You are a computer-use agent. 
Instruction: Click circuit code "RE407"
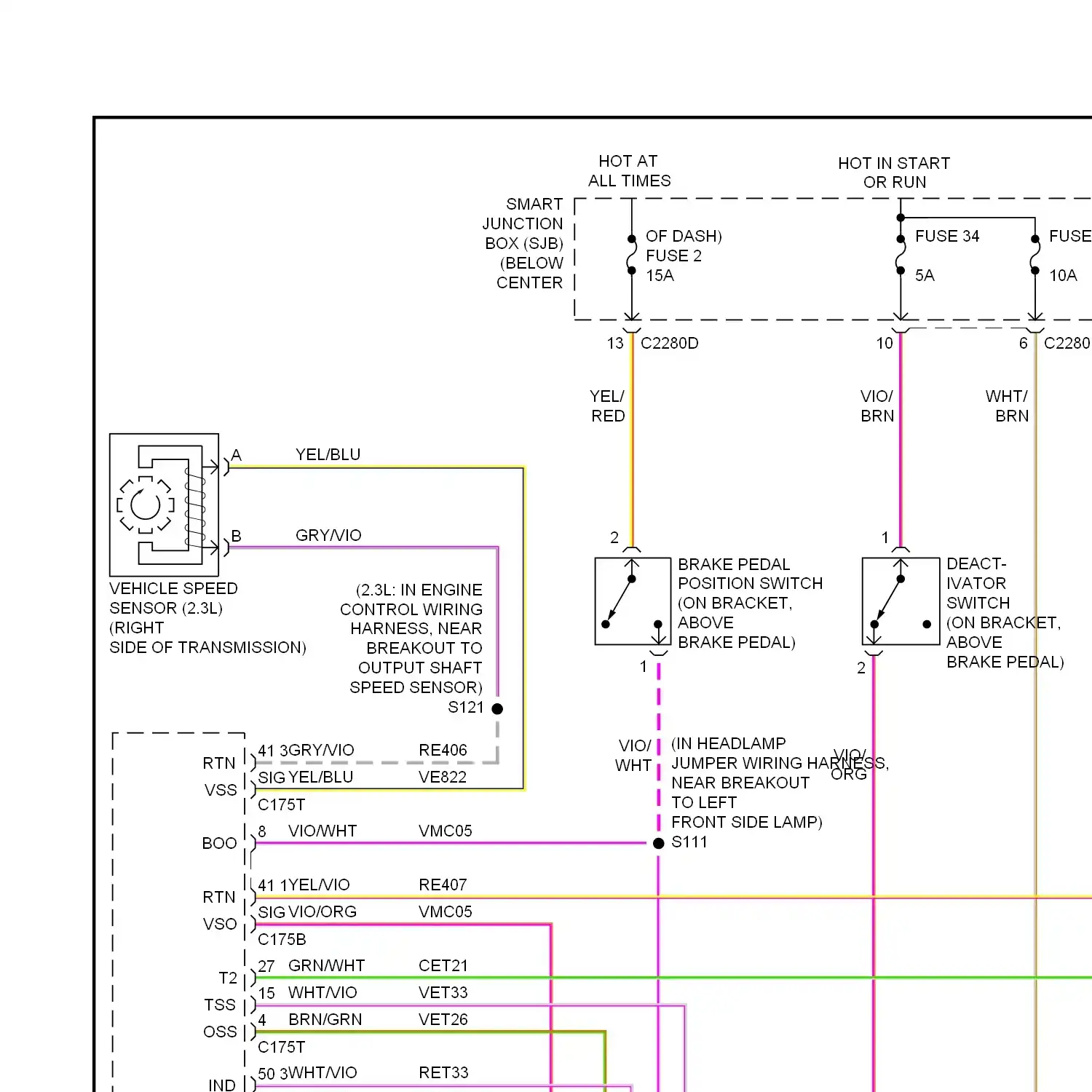tap(443, 885)
